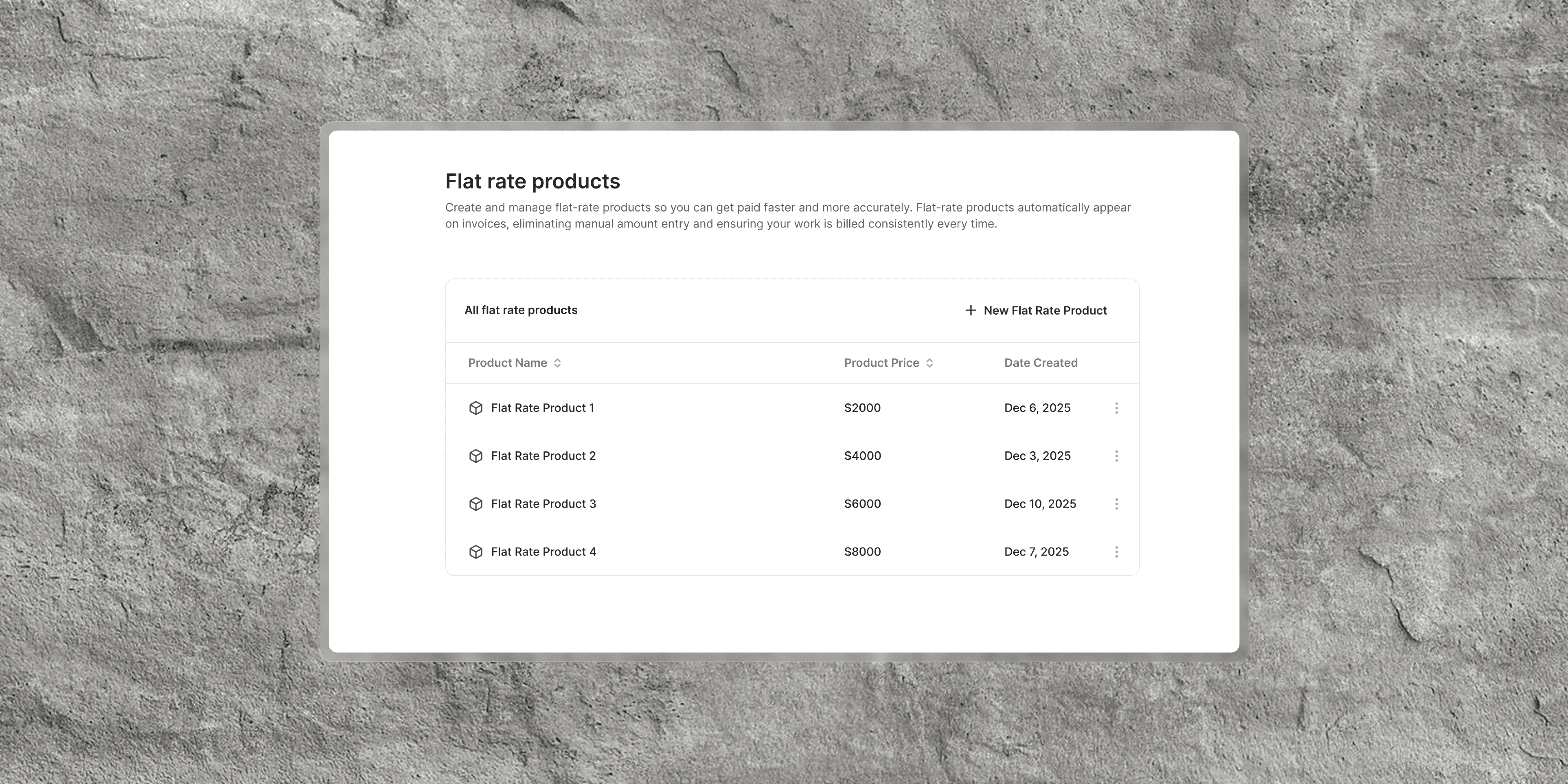Open Flat Rate Product 4 name
This screenshot has height=784, width=1568.
click(543, 552)
